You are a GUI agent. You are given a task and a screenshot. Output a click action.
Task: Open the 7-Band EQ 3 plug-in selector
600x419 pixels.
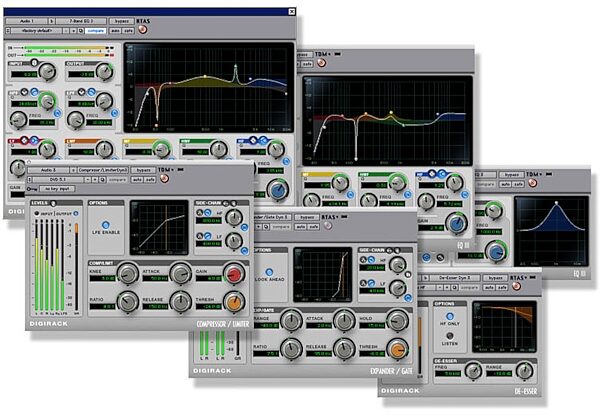[x=81, y=21]
